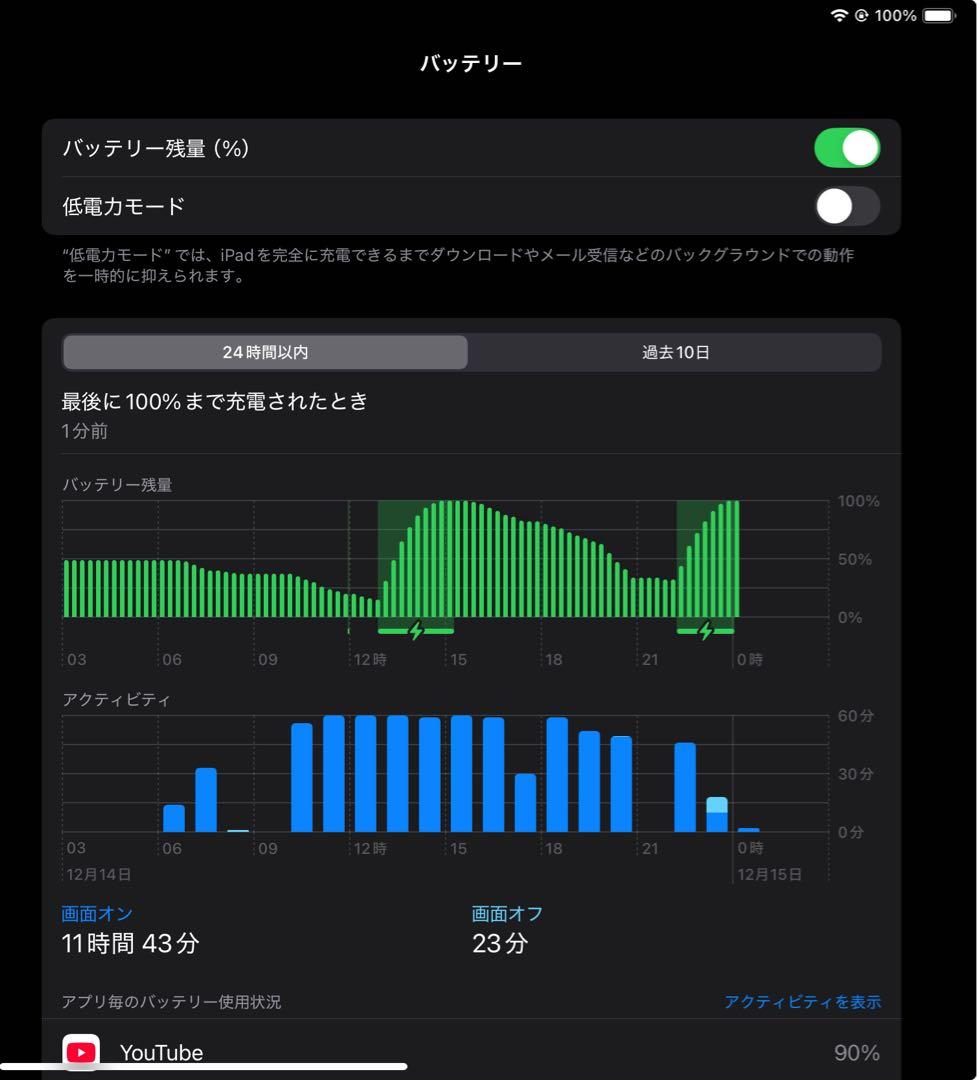Open アクティビティを表示

(802, 1001)
